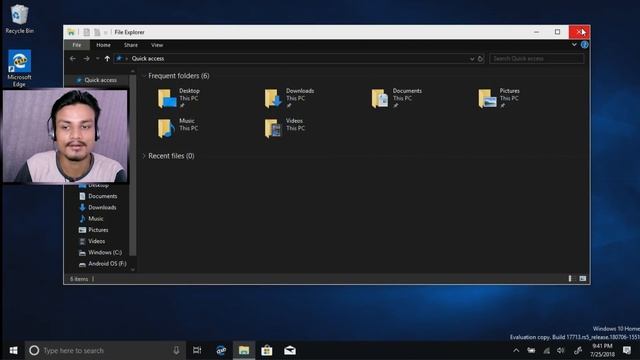Select Pictures in the navigation pane
The height and width of the screenshot is (360, 640).
93,230
